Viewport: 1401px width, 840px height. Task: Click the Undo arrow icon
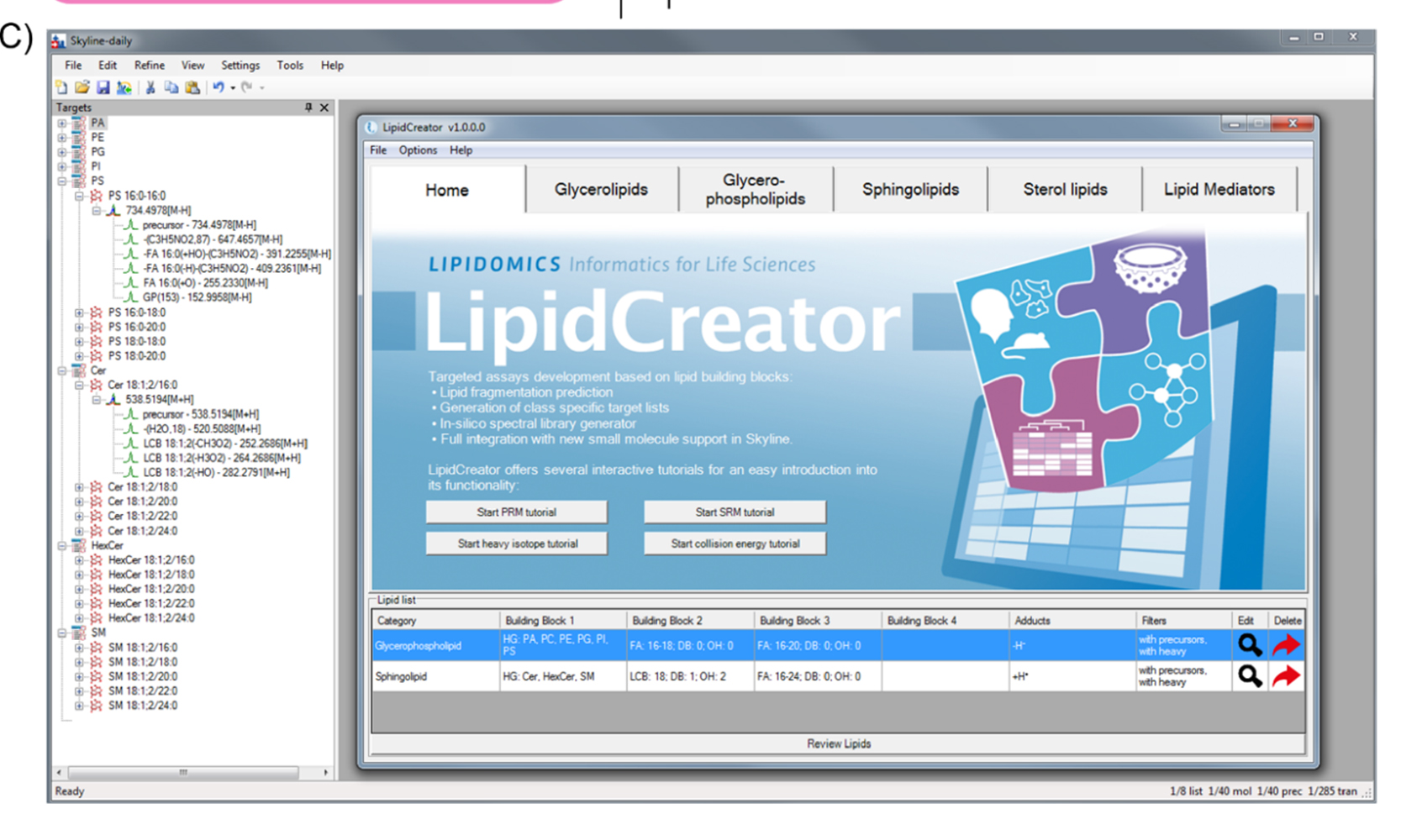tap(219, 87)
